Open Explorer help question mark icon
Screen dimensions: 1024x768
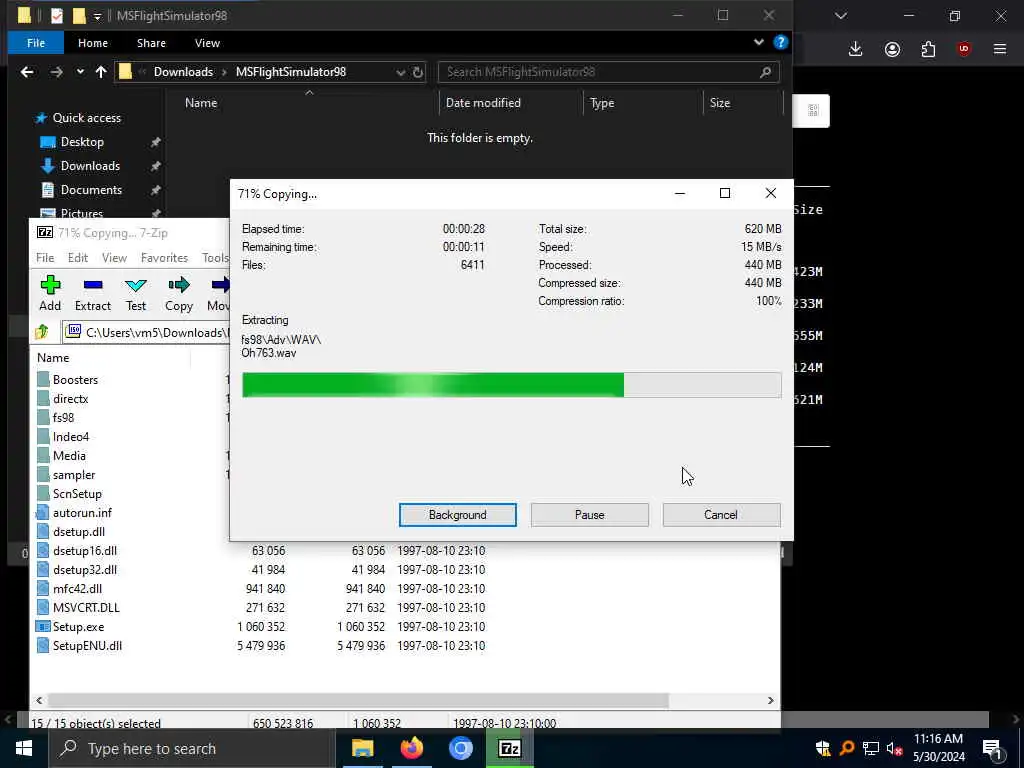[780, 42]
